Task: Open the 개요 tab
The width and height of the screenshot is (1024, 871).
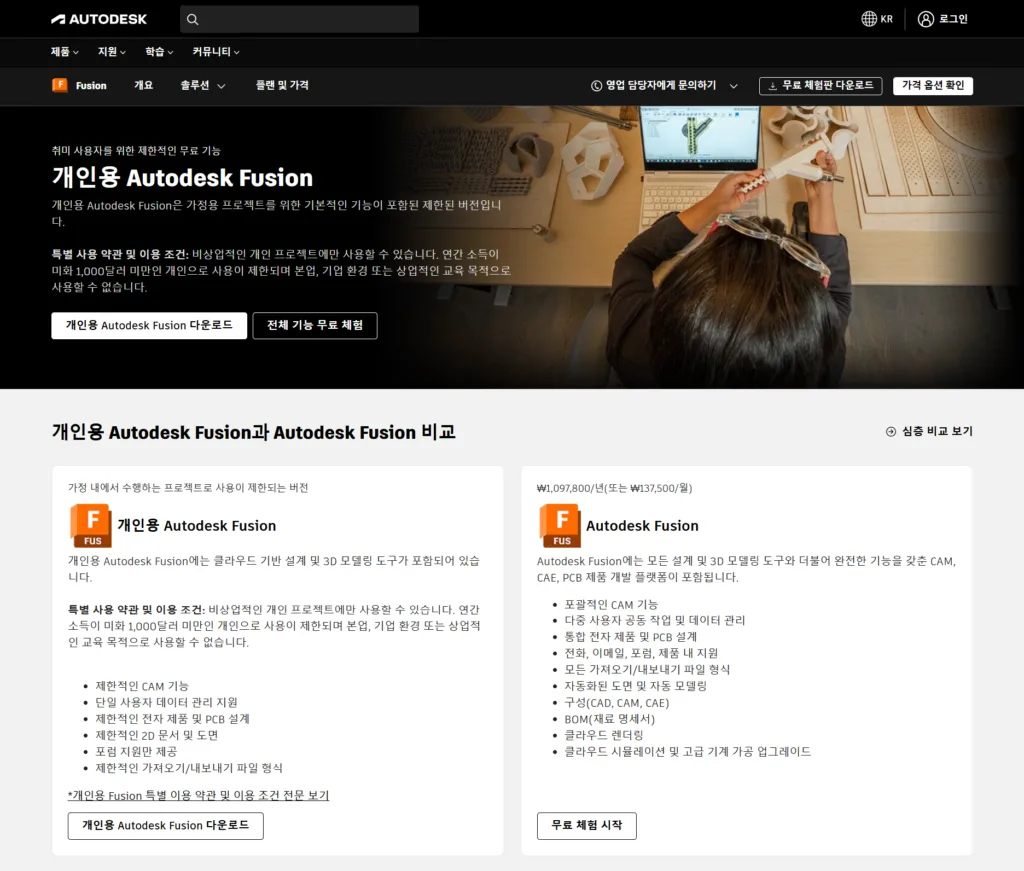Action: [144, 86]
